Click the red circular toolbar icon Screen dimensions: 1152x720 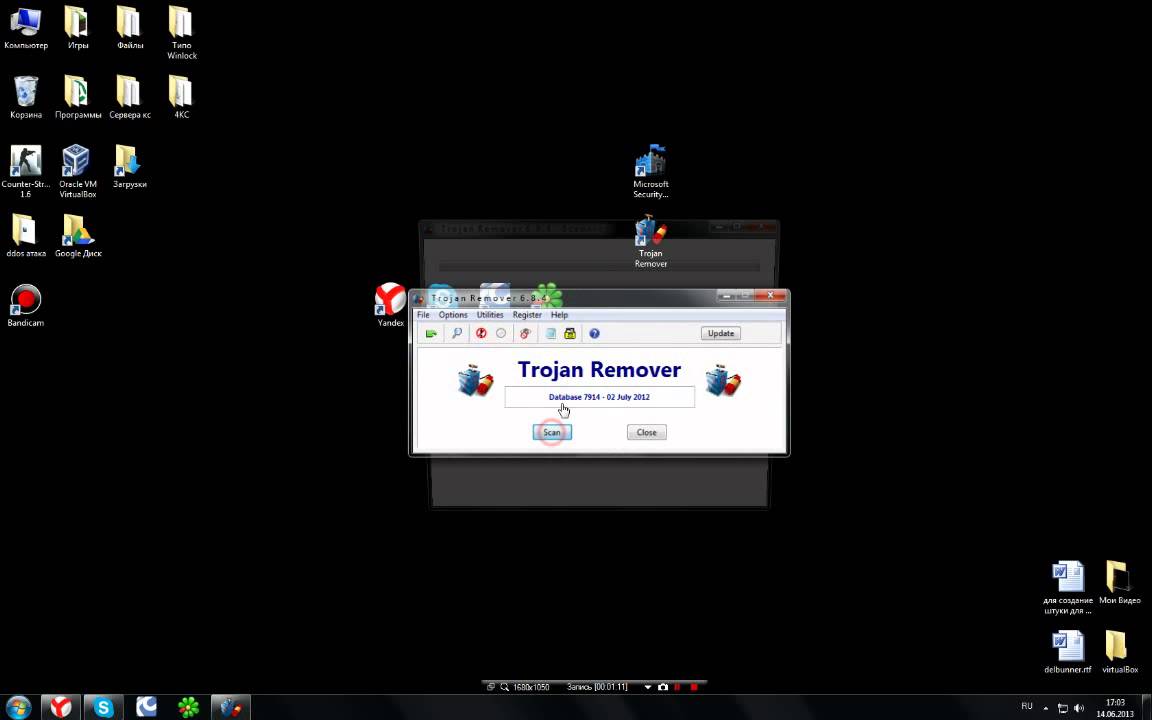click(x=481, y=334)
